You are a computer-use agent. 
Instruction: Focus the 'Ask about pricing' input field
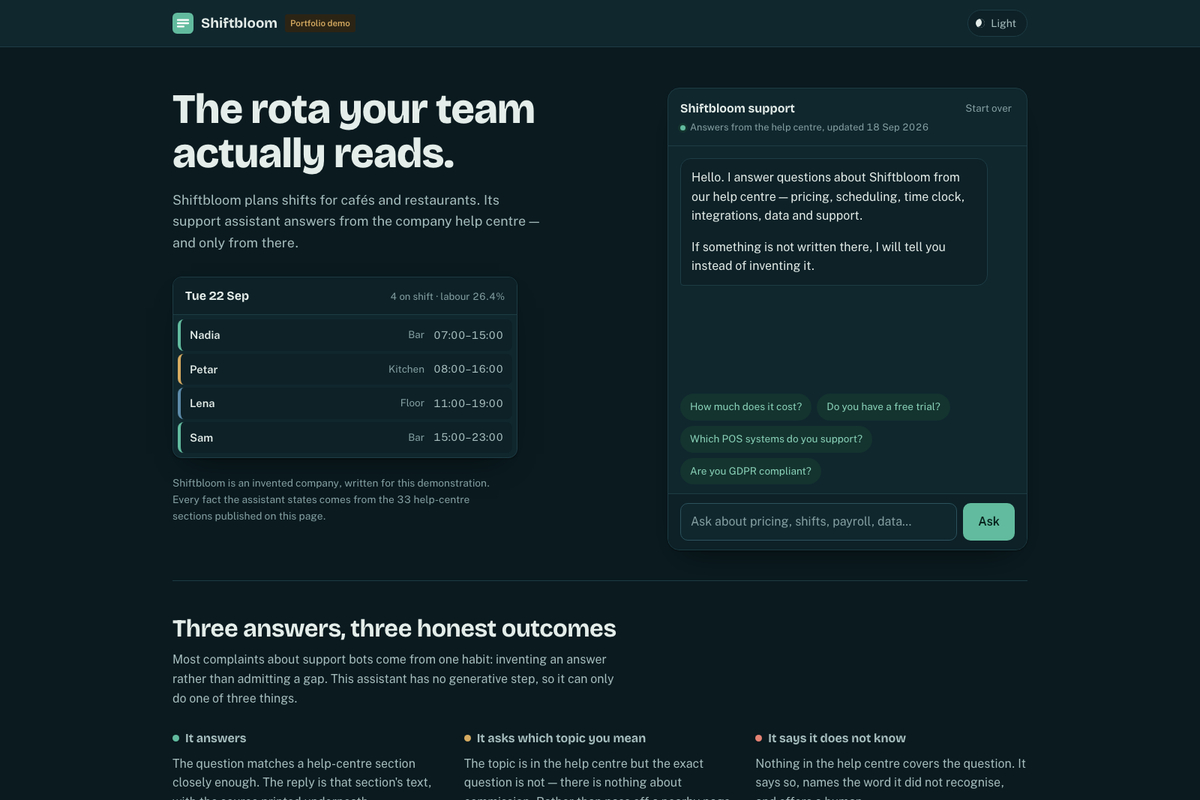818,522
